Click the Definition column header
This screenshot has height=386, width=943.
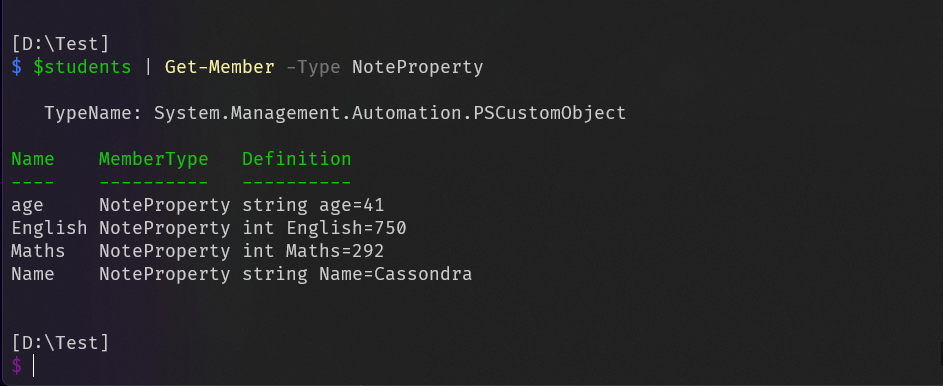pos(296,159)
